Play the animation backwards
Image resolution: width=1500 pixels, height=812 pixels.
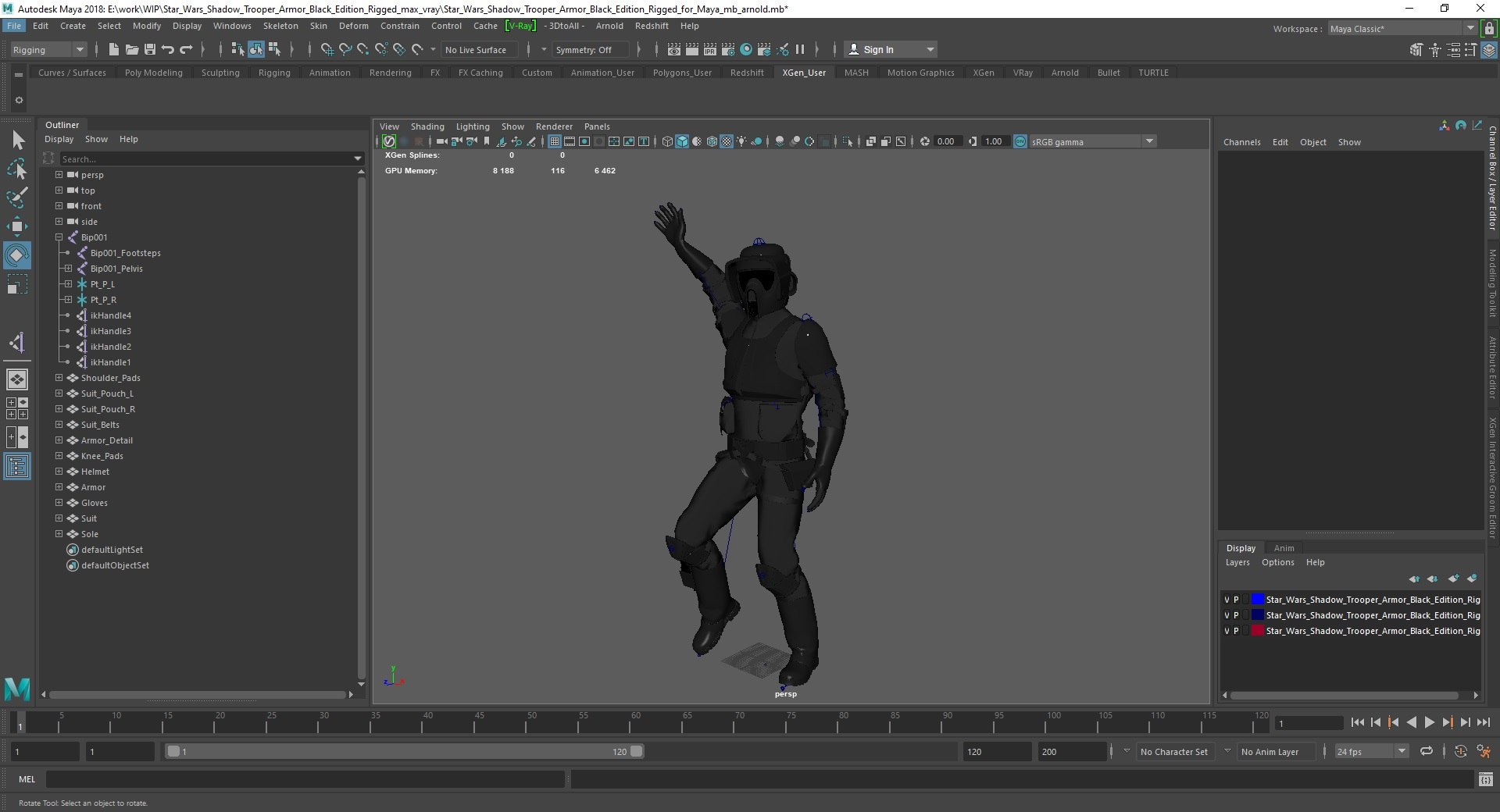point(1411,723)
